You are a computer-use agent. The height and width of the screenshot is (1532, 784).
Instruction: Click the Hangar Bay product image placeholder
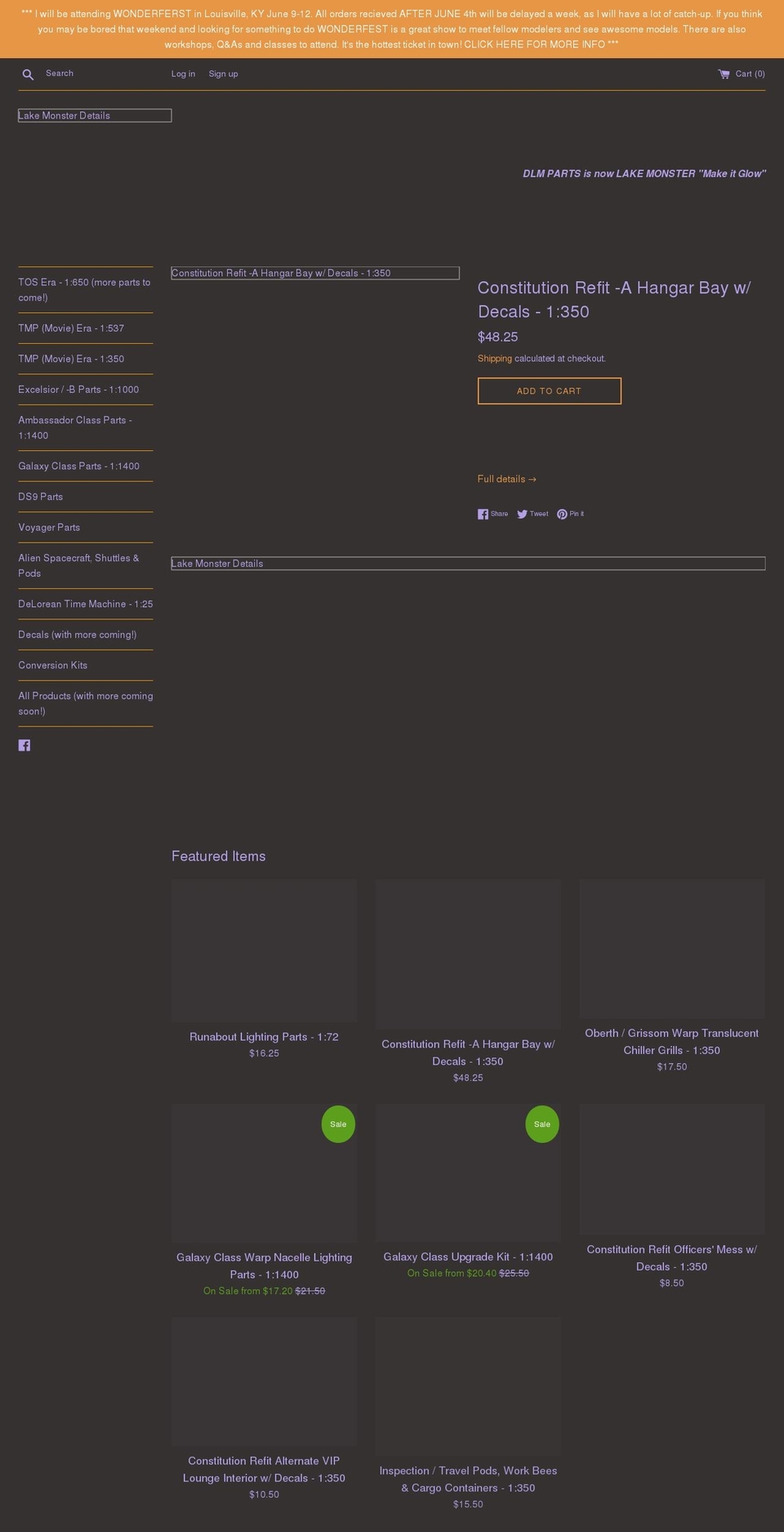[x=315, y=273]
